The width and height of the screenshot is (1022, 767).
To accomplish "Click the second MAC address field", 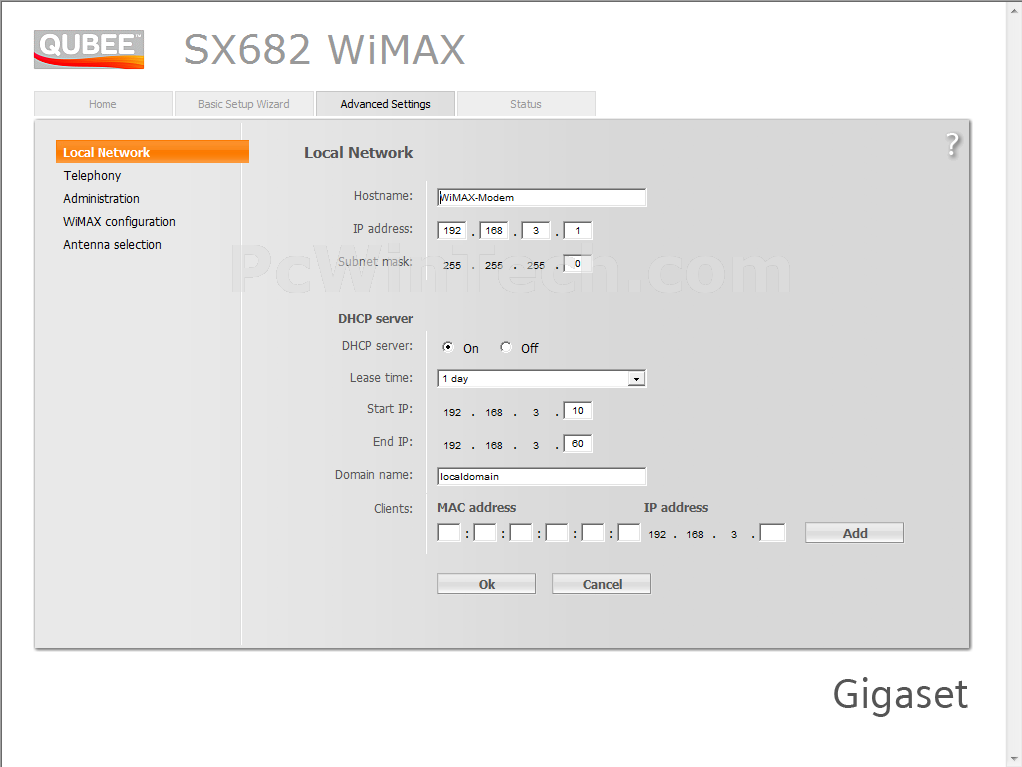I will click(485, 533).
